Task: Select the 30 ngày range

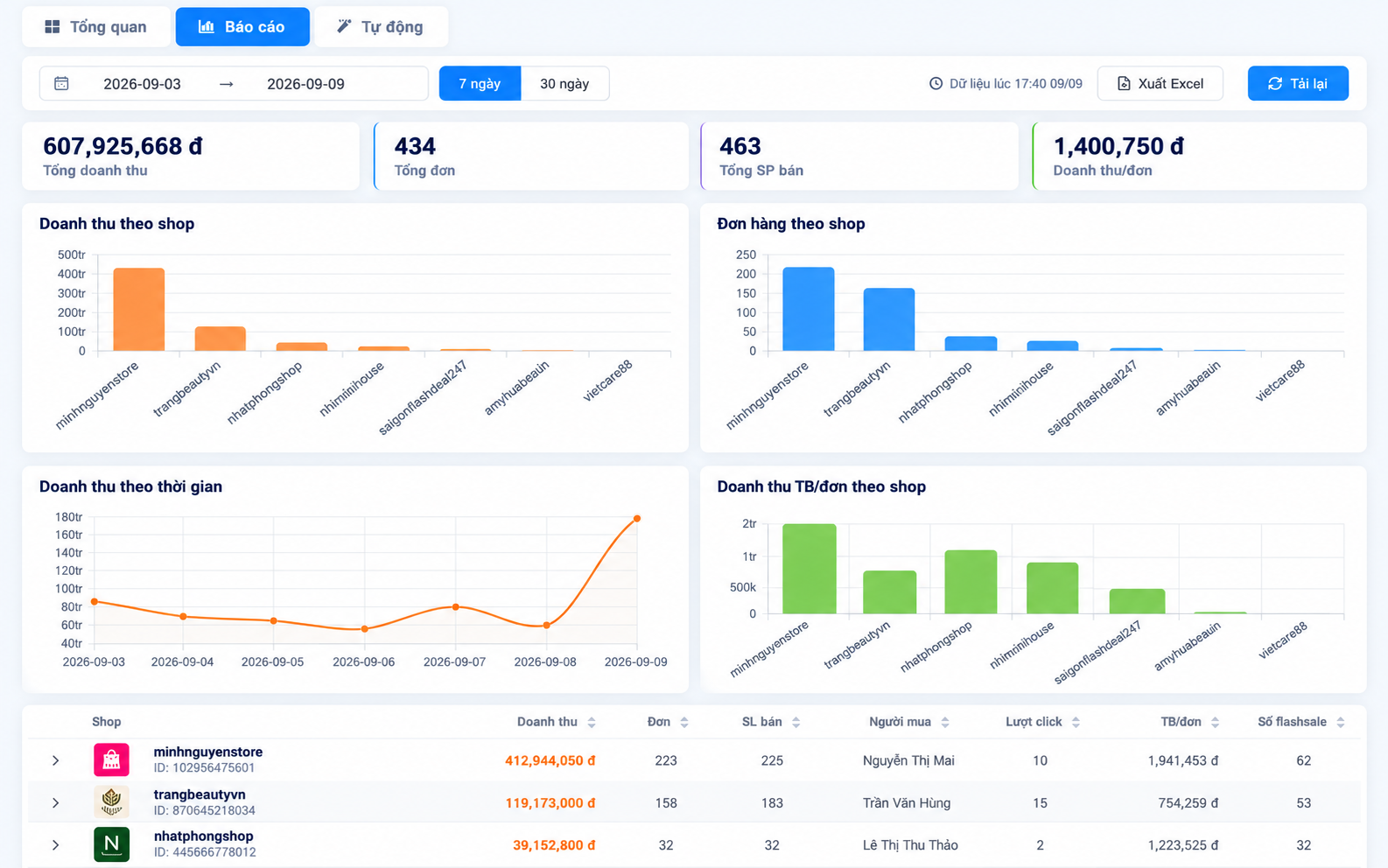Action: point(564,84)
